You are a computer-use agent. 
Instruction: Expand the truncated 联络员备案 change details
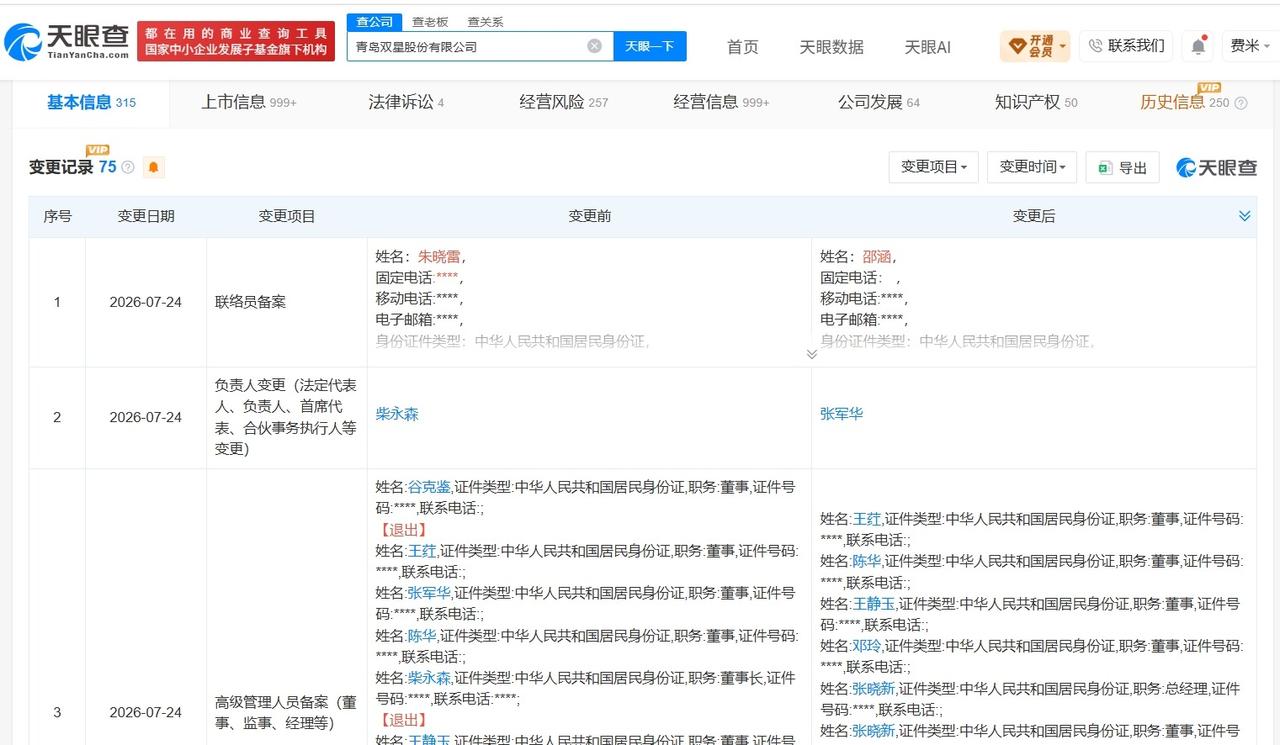click(x=811, y=353)
